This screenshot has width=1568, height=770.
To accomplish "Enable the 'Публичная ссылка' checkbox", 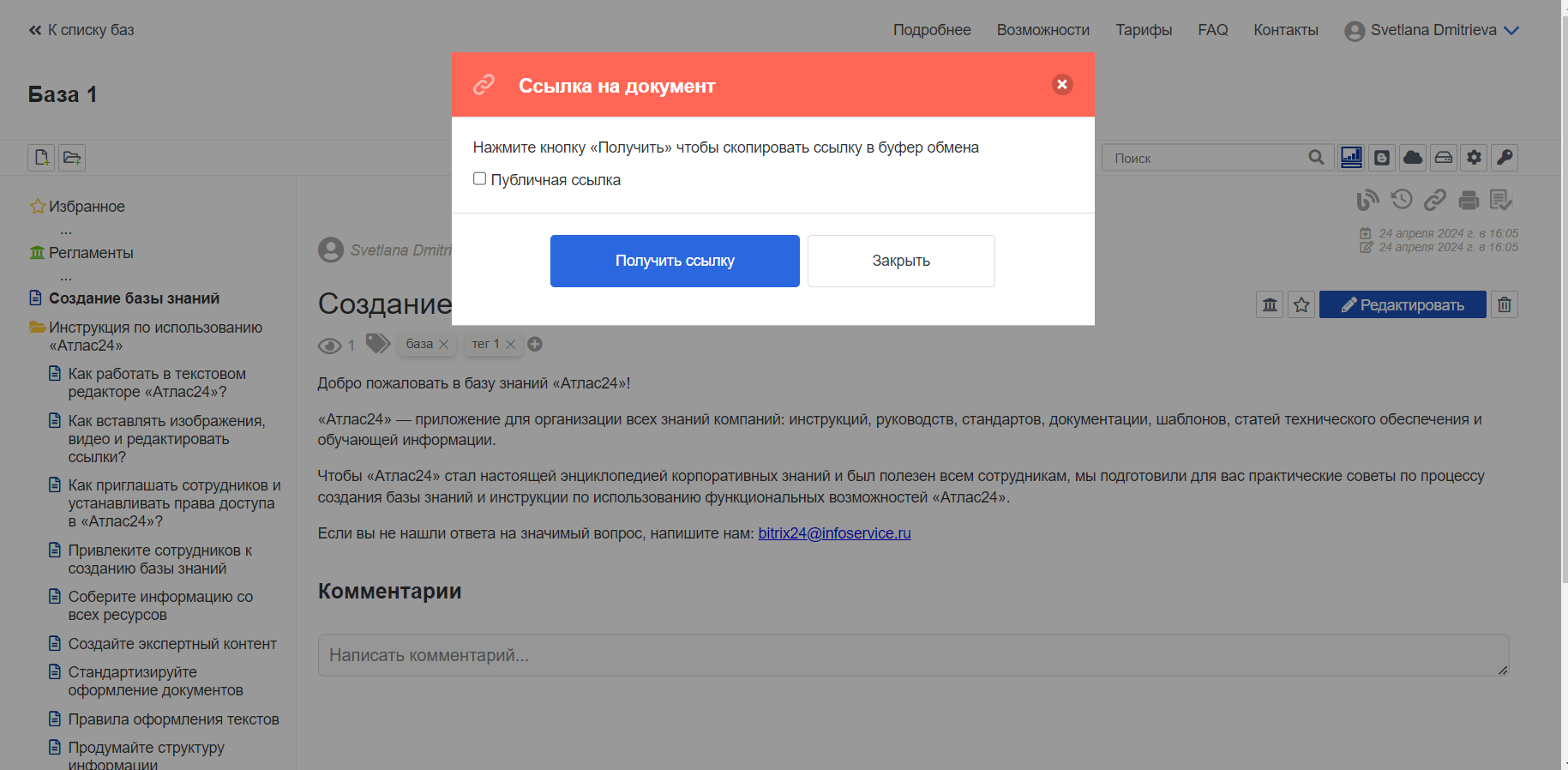I will tap(480, 178).
